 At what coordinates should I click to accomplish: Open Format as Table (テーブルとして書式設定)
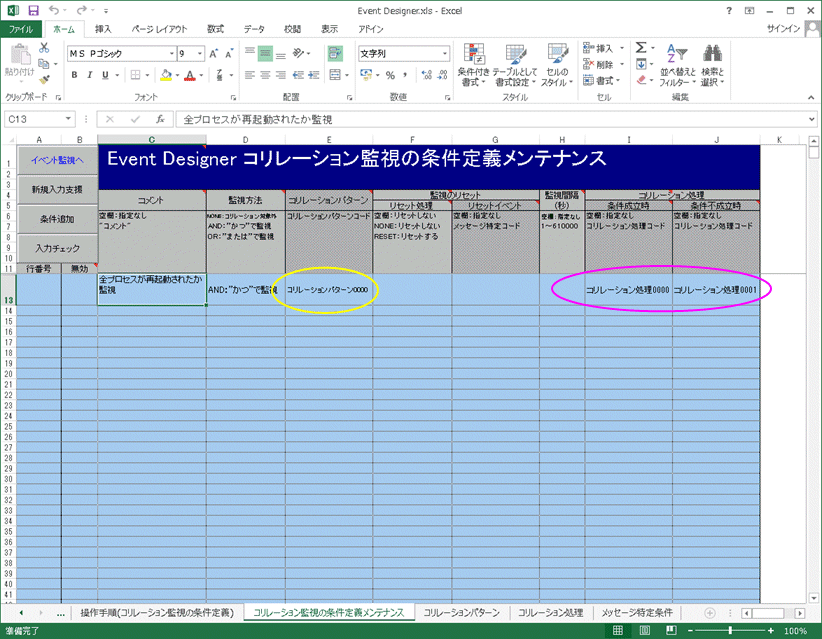(514, 65)
